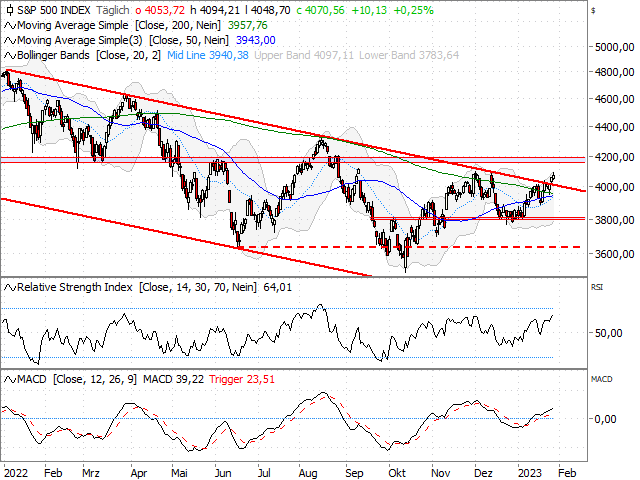Click the 4800,00 price axis label
Screen dimensions: 640x480
coord(614,72)
